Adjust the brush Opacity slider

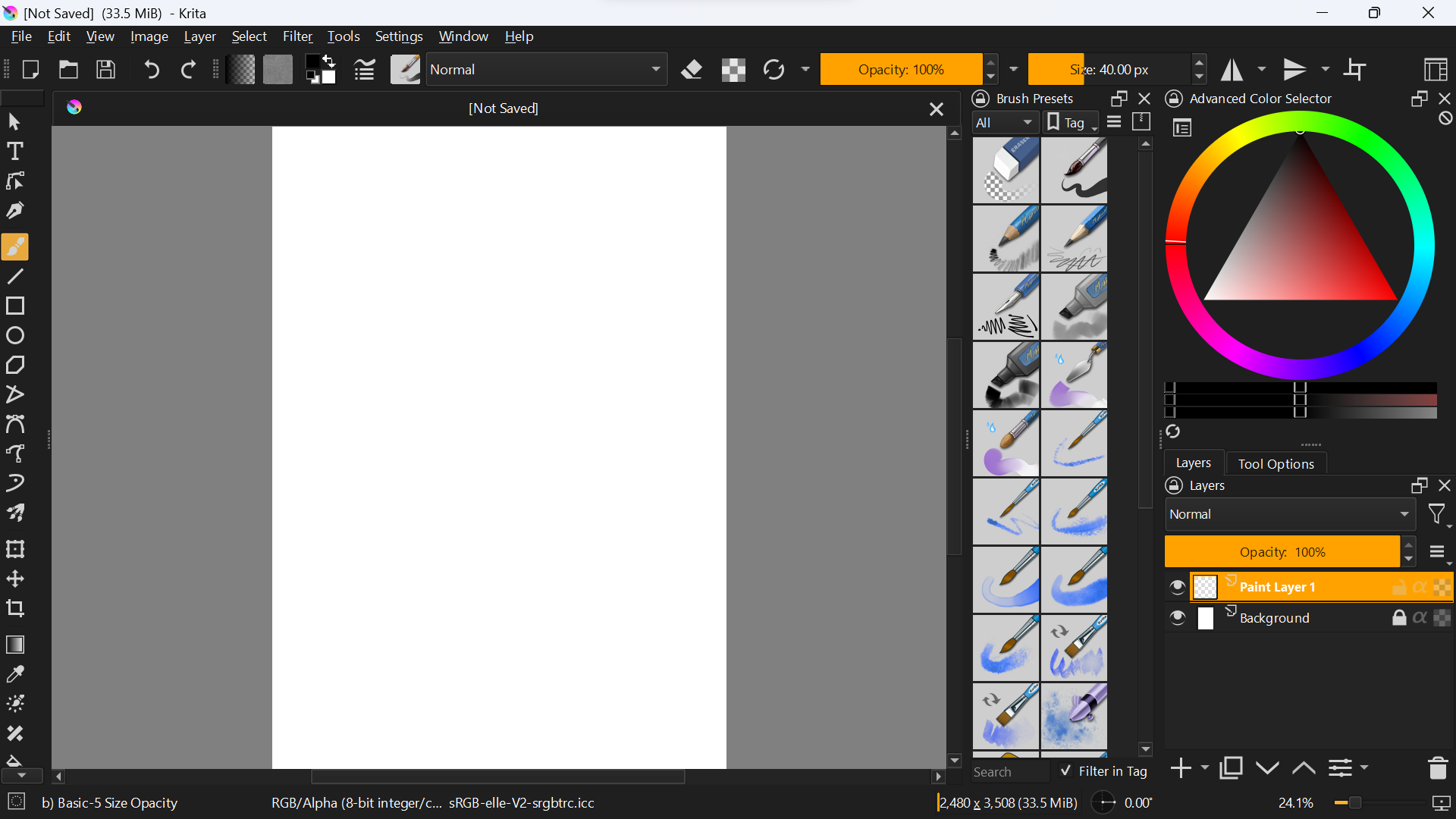pos(901,70)
